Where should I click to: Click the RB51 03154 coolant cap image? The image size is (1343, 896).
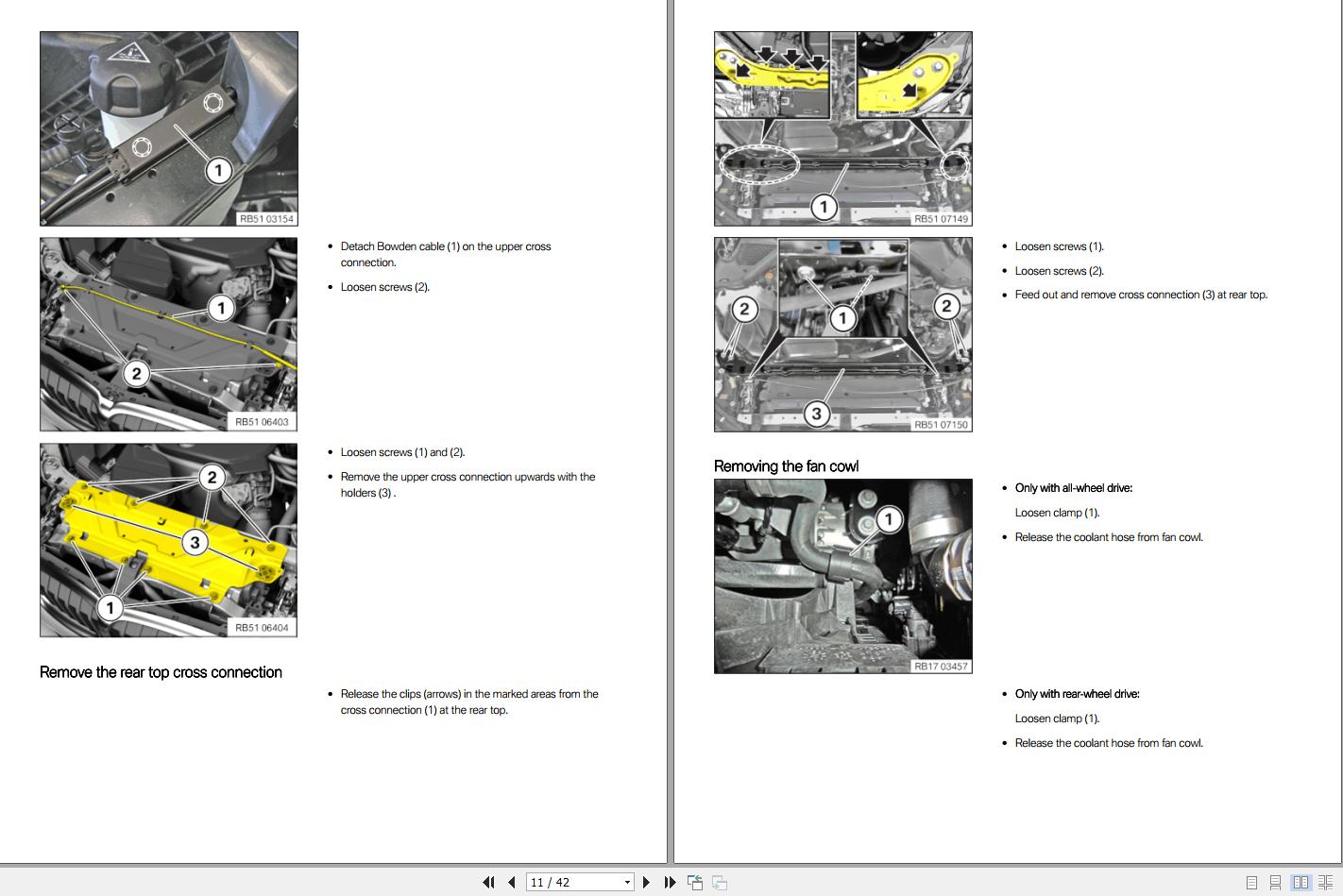pos(169,128)
